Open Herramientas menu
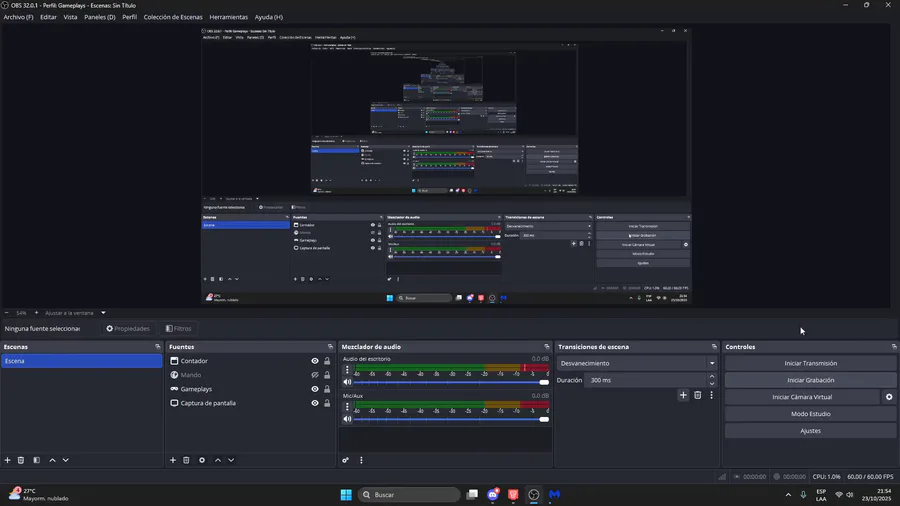900x506 pixels. tap(228, 17)
